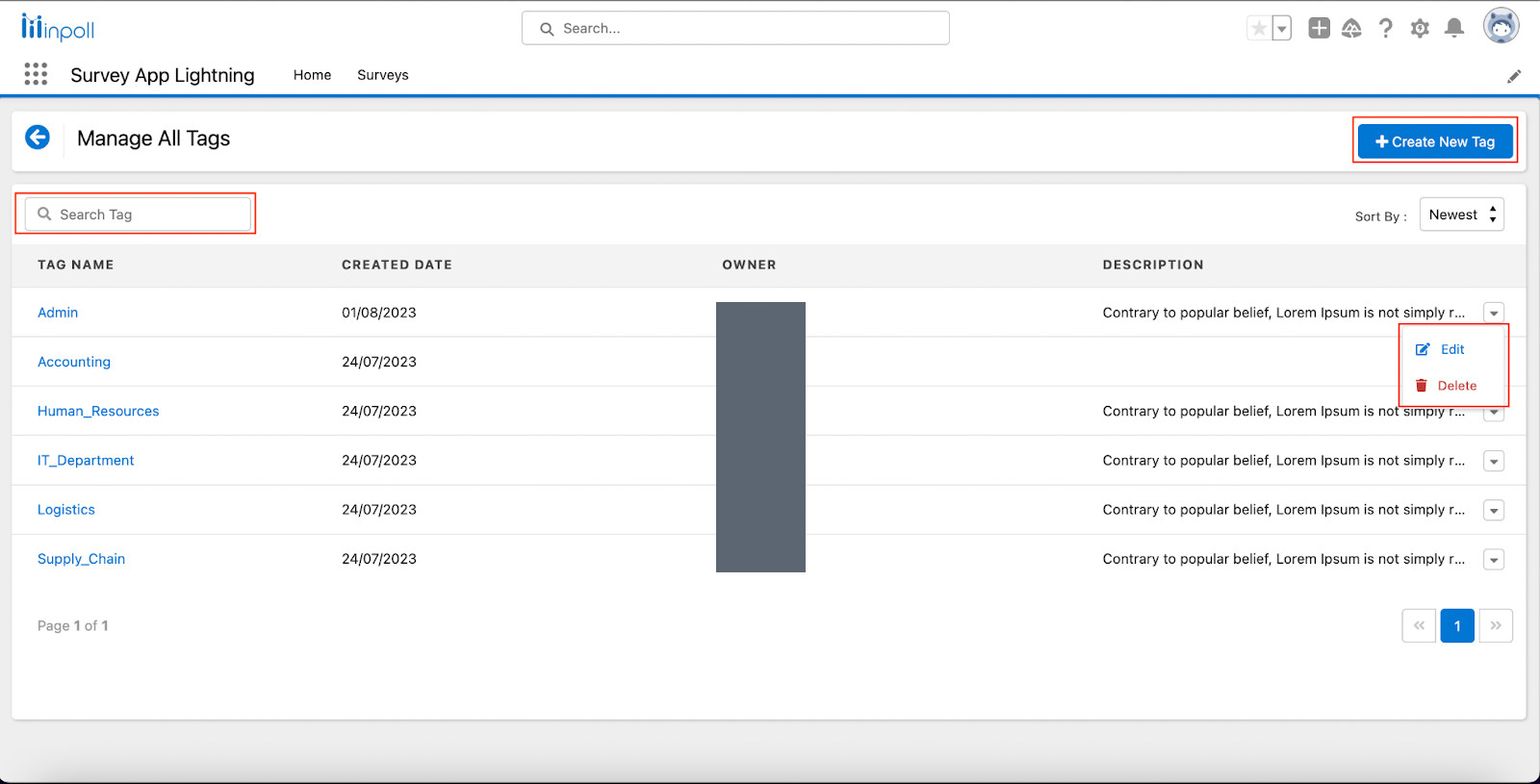Image resolution: width=1540 pixels, height=784 pixels.
Task: Expand the favorites list dropdown arrow
Action: [1282, 29]
